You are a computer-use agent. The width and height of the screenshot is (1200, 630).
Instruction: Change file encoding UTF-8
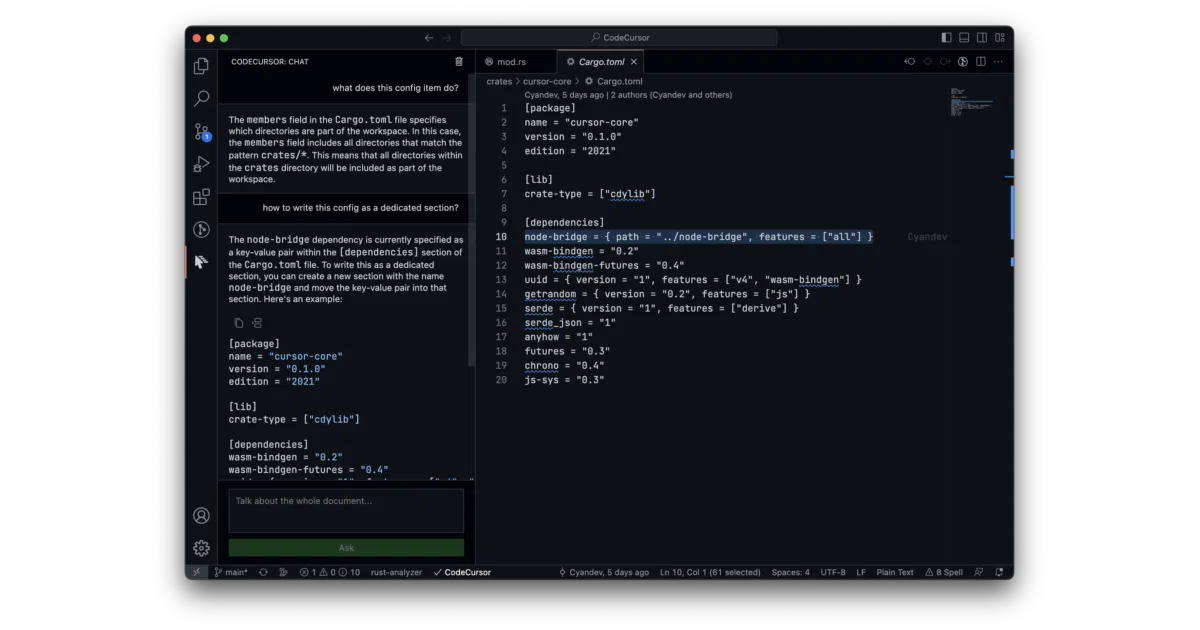tap(833, 573)
